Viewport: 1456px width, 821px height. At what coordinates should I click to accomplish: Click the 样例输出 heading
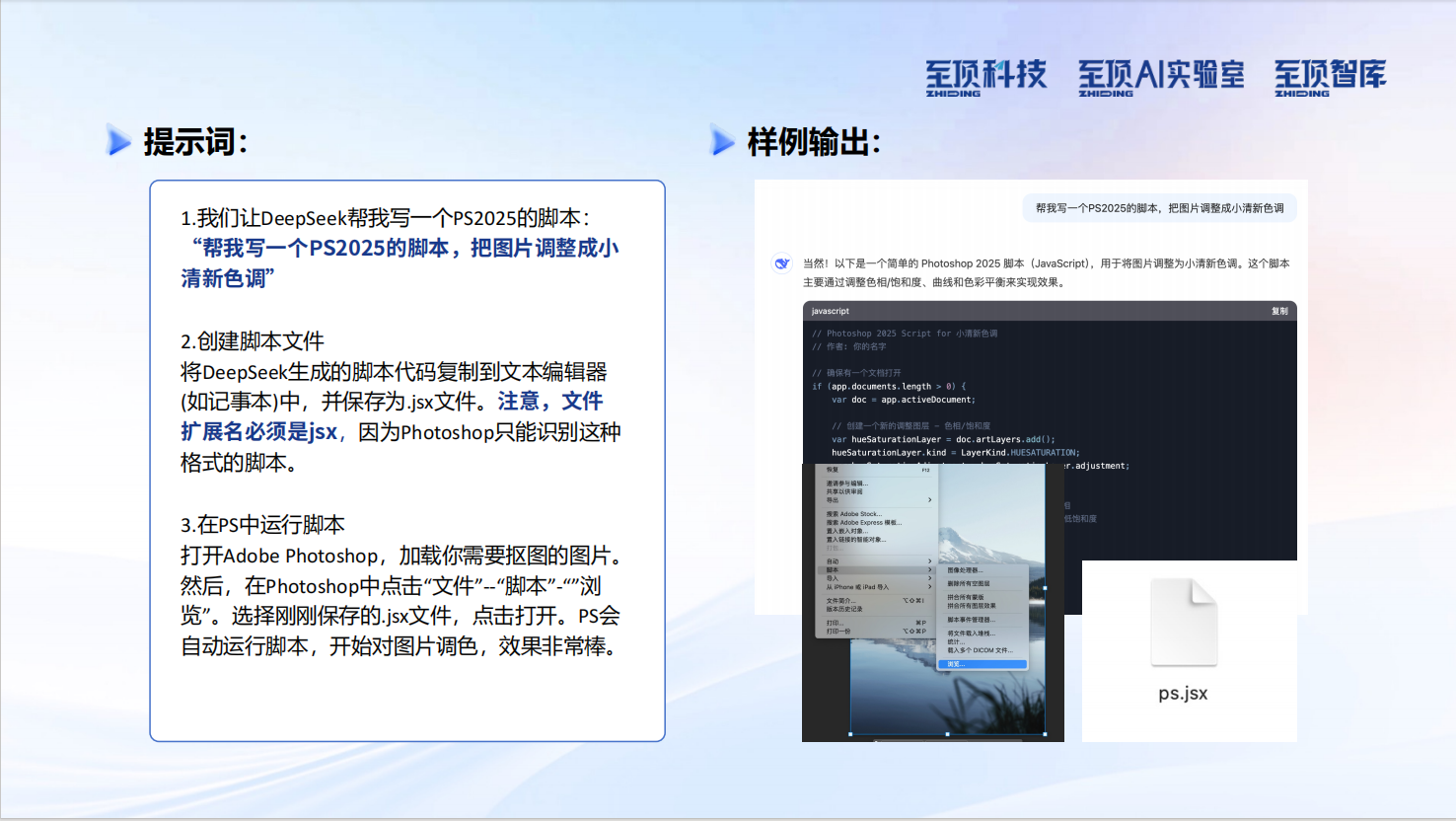point(814,142)
